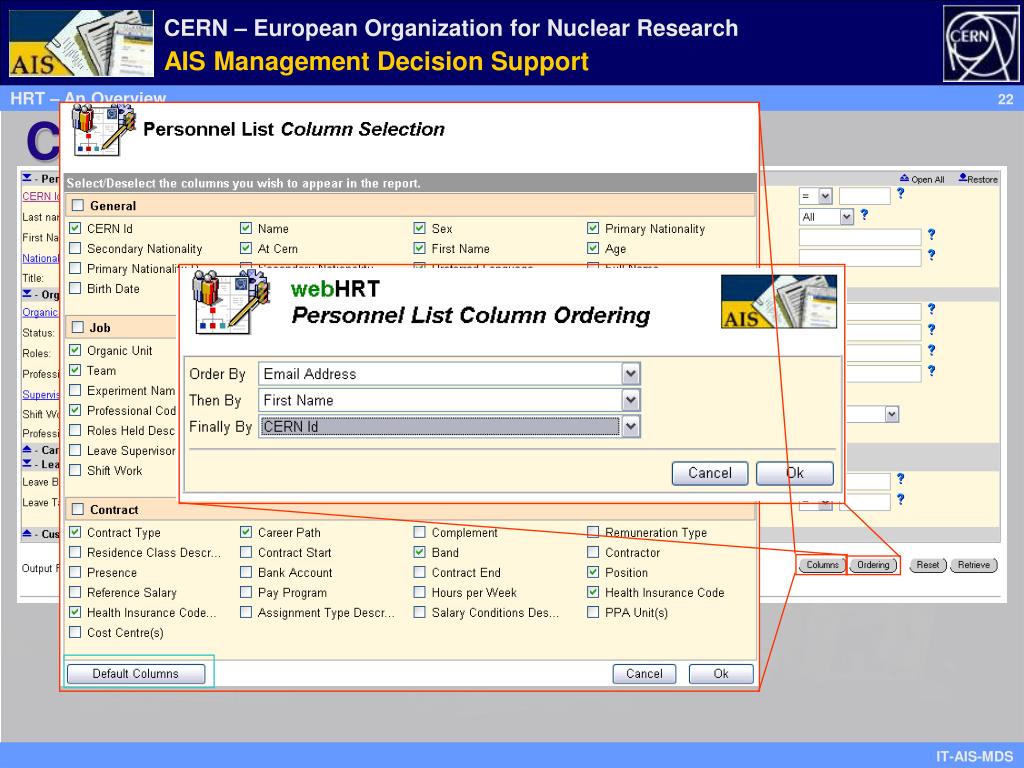The height and width of the screenshot is (768, 1024).
Task: Check the Complement column
Action: tap(419, 532)
